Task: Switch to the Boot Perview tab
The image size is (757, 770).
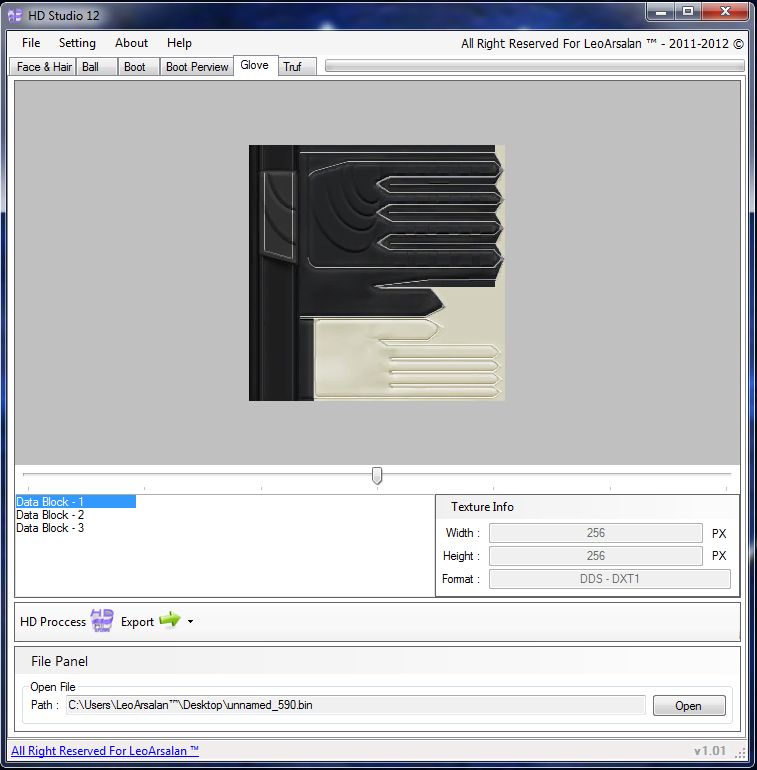Action: point(197,67)
